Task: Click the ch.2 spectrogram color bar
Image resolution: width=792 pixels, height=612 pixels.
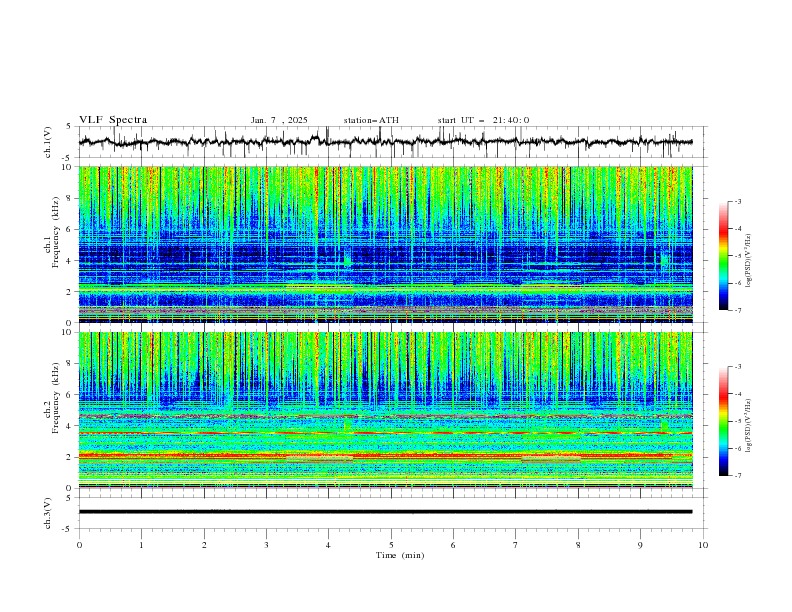Action: 723,421
